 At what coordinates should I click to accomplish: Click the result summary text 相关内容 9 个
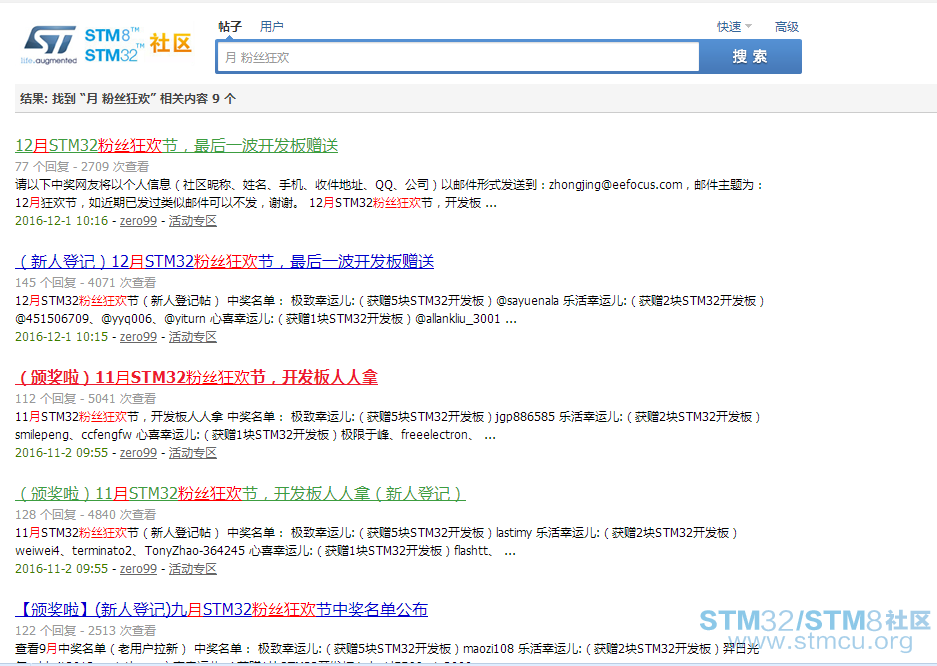198,99
